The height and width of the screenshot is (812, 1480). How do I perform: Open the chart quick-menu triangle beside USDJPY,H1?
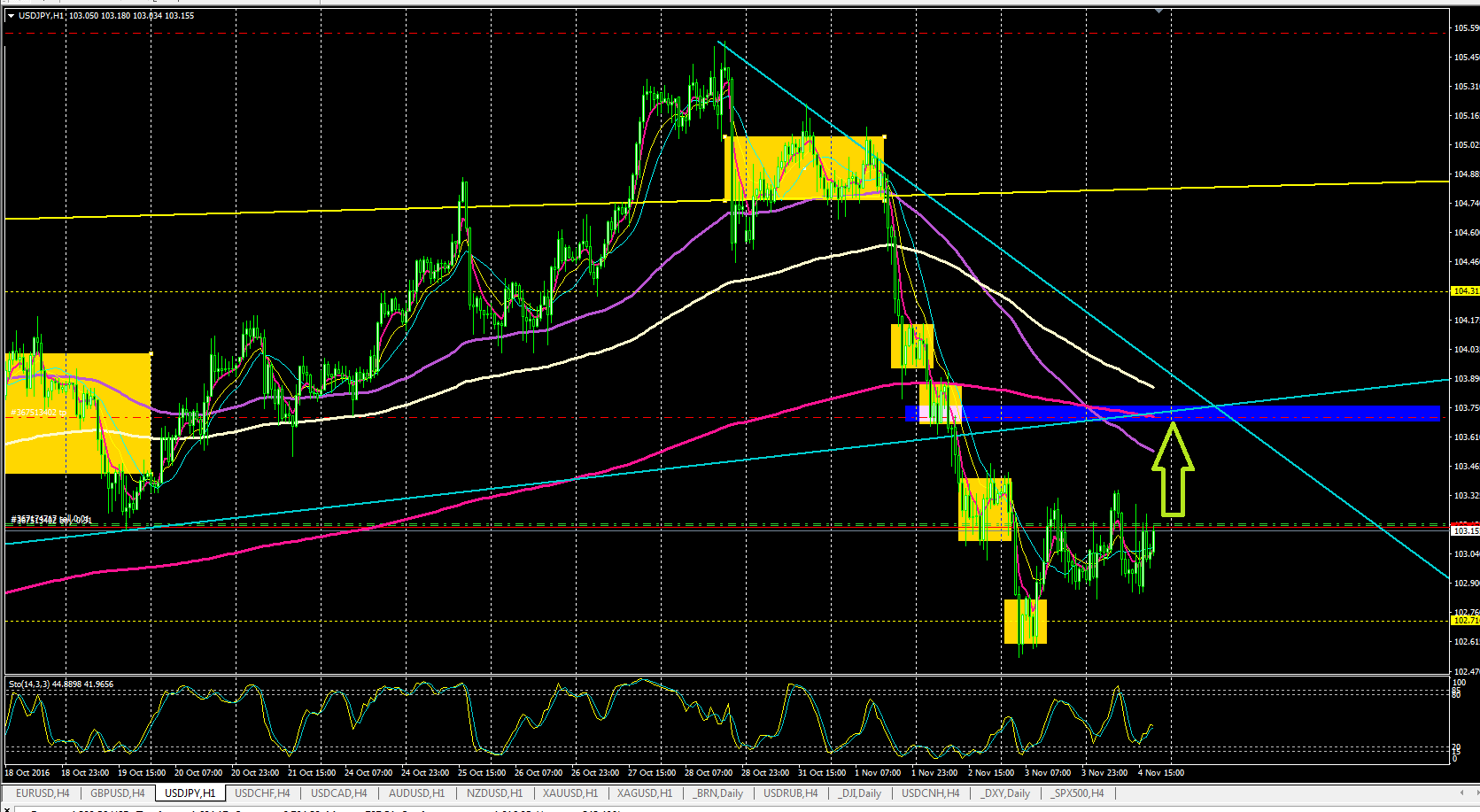[11, 15]
